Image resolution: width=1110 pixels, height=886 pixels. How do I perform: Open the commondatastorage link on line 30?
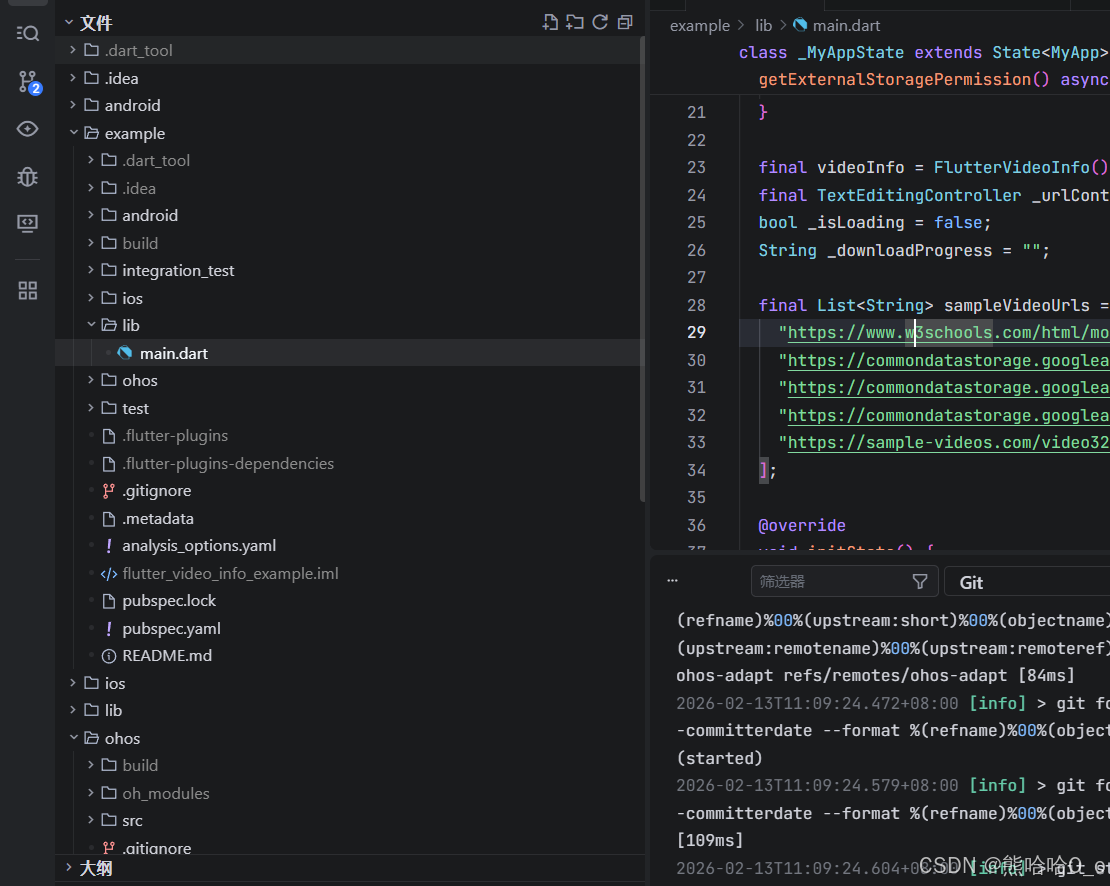948,361
